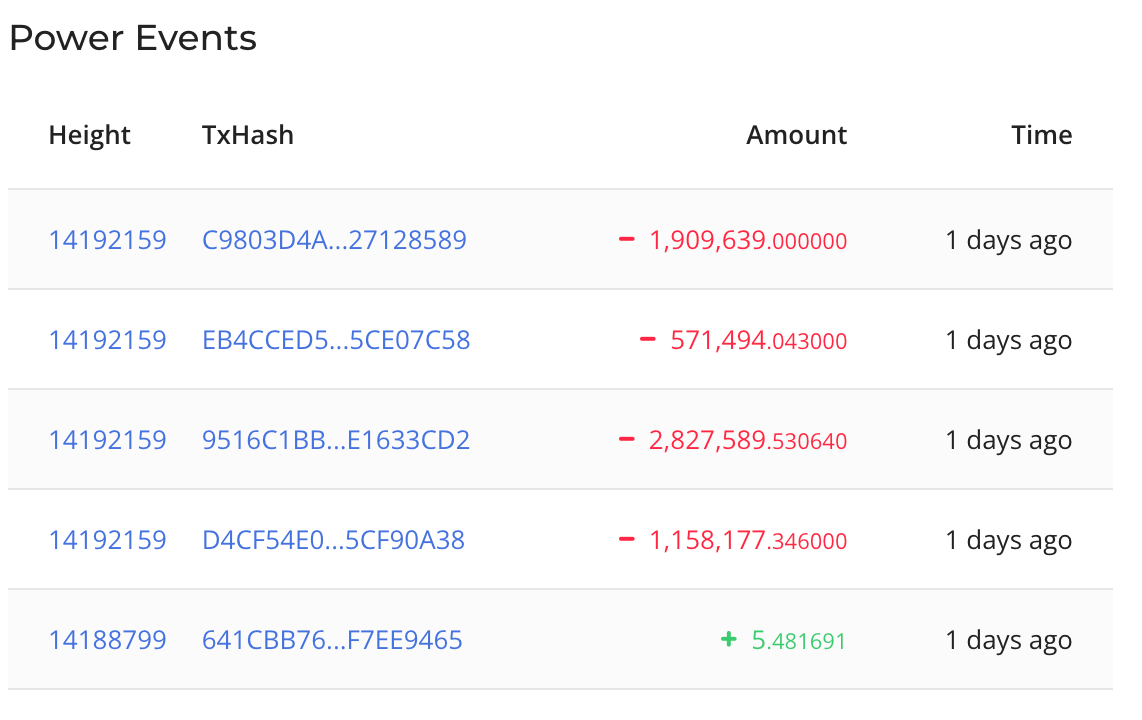Image resolution: width=1142 pixels, height=720 pixels.
Task: Select the amount 5.481691
Action: tap(799, 640)
